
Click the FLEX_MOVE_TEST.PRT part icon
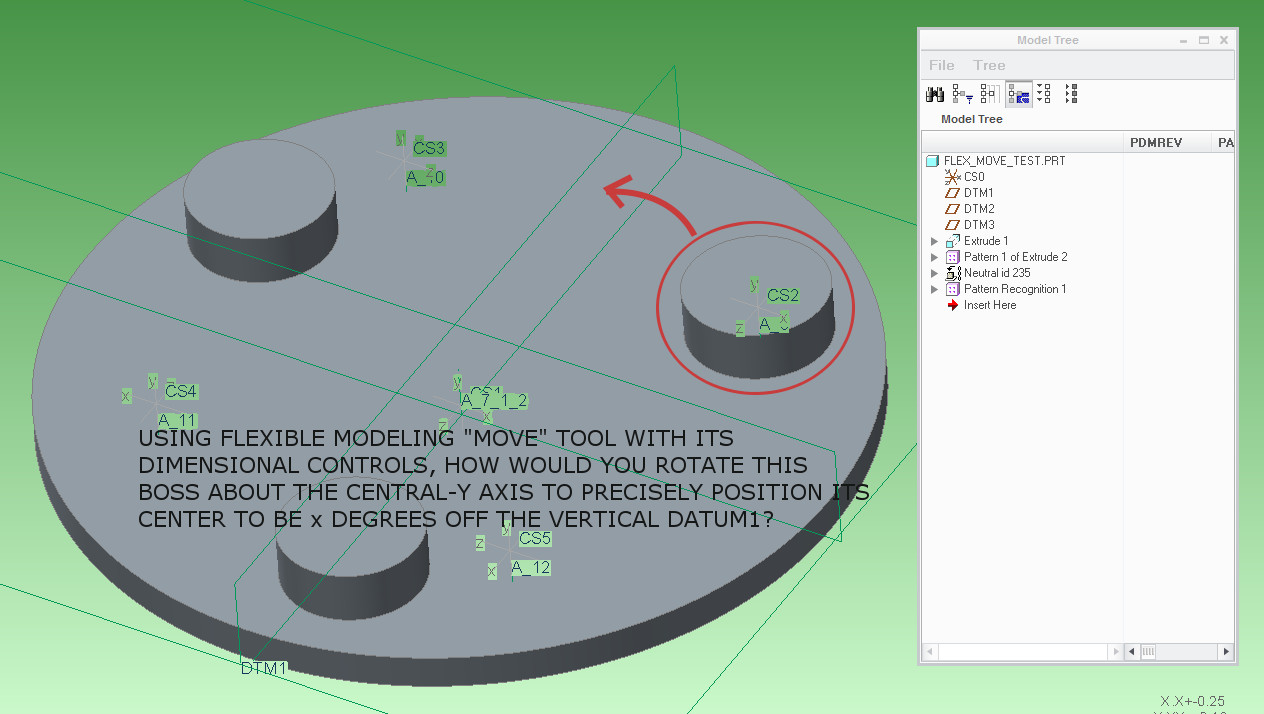pyautogui.click(x=933, y=160)
